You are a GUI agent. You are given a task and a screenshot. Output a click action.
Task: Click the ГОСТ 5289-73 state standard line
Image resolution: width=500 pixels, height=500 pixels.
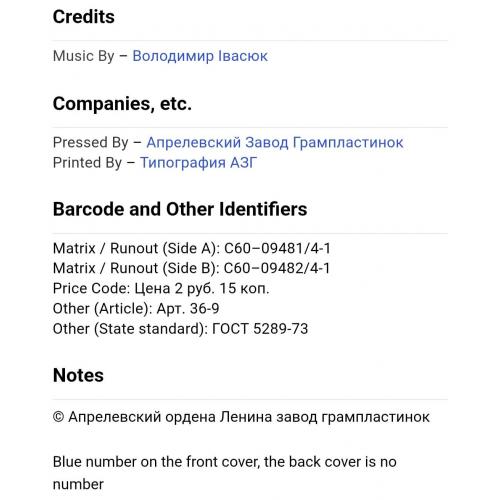tap(180, 329)
